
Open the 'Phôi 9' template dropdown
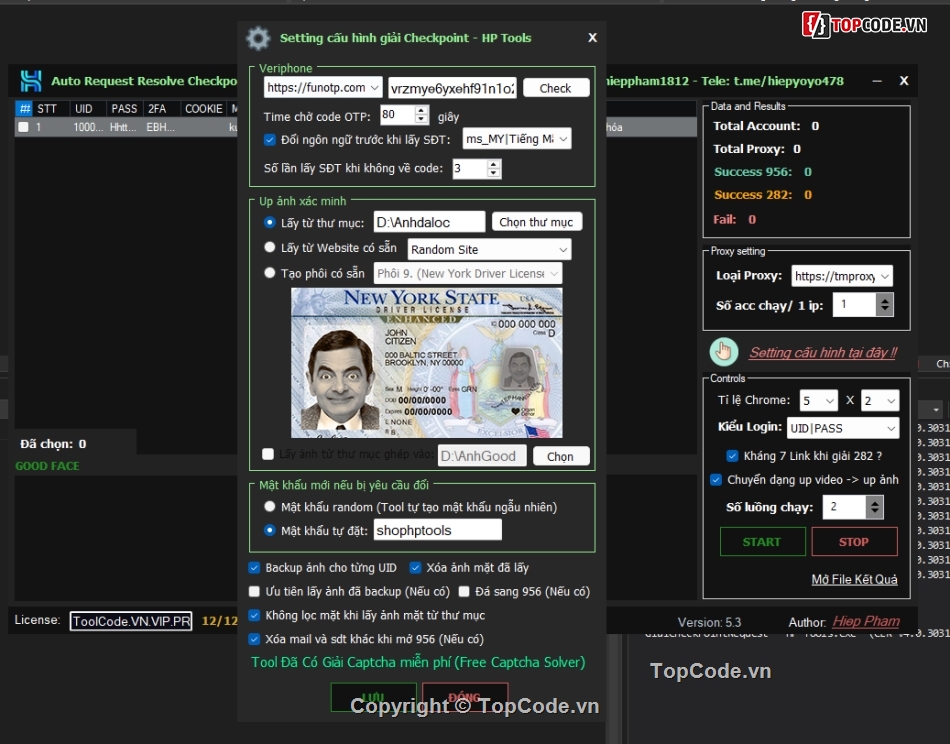coord(468,274)
